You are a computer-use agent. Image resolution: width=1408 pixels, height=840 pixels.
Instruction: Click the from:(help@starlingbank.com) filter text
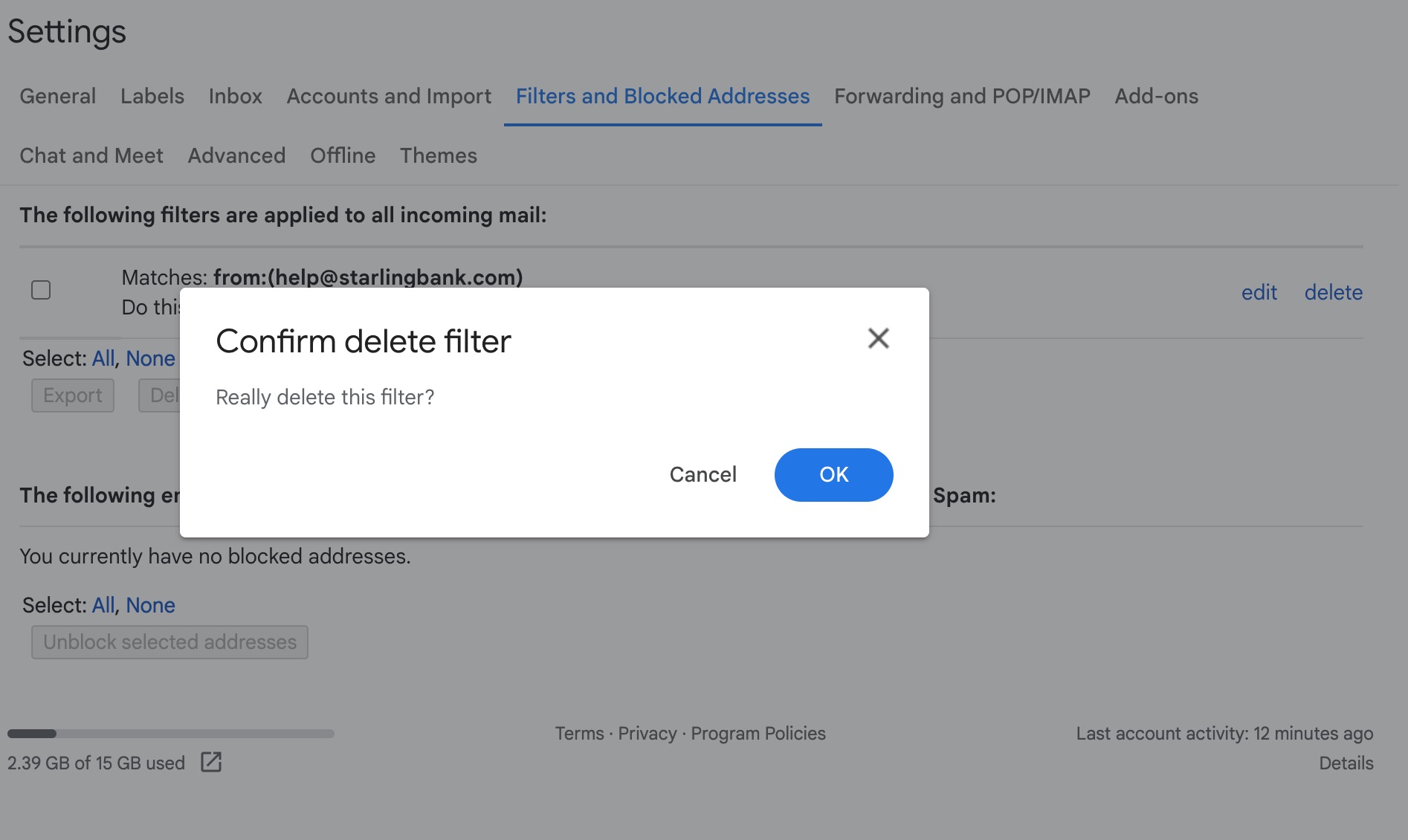point(368,277)
